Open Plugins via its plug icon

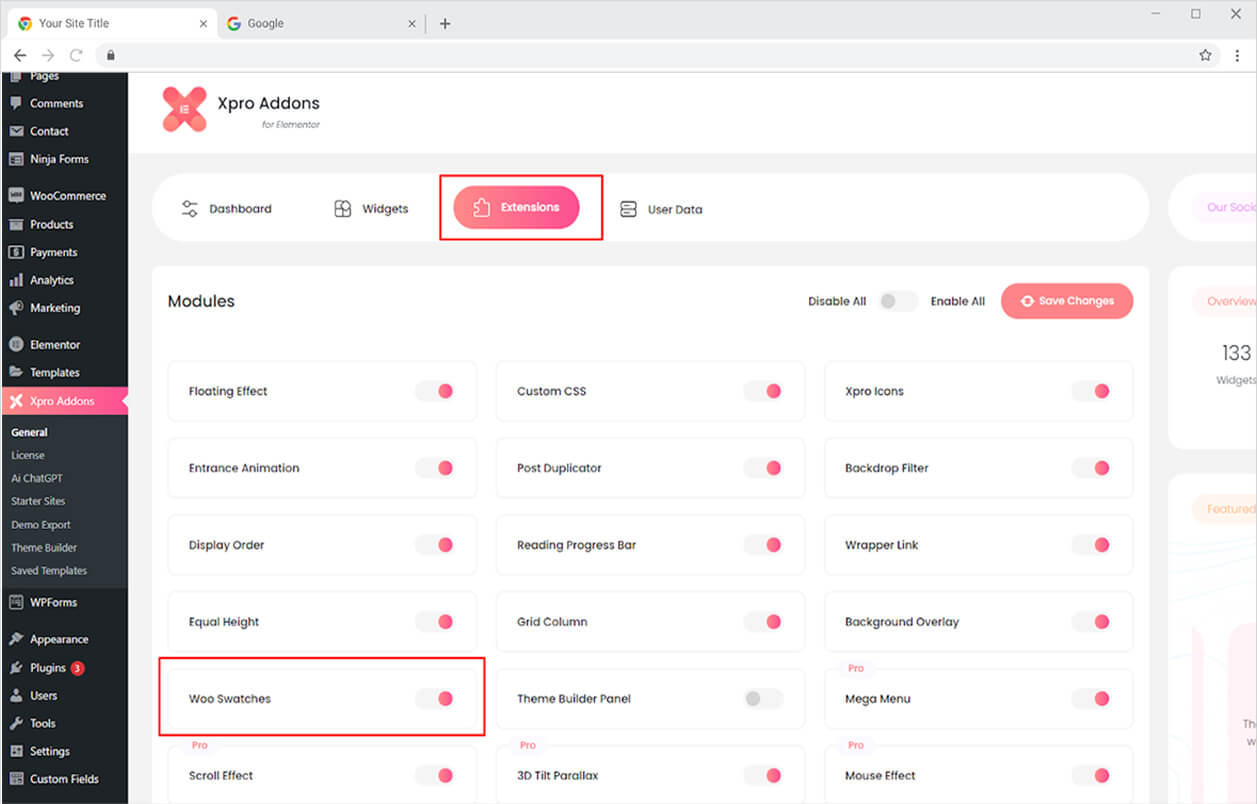tap(16, 668)
